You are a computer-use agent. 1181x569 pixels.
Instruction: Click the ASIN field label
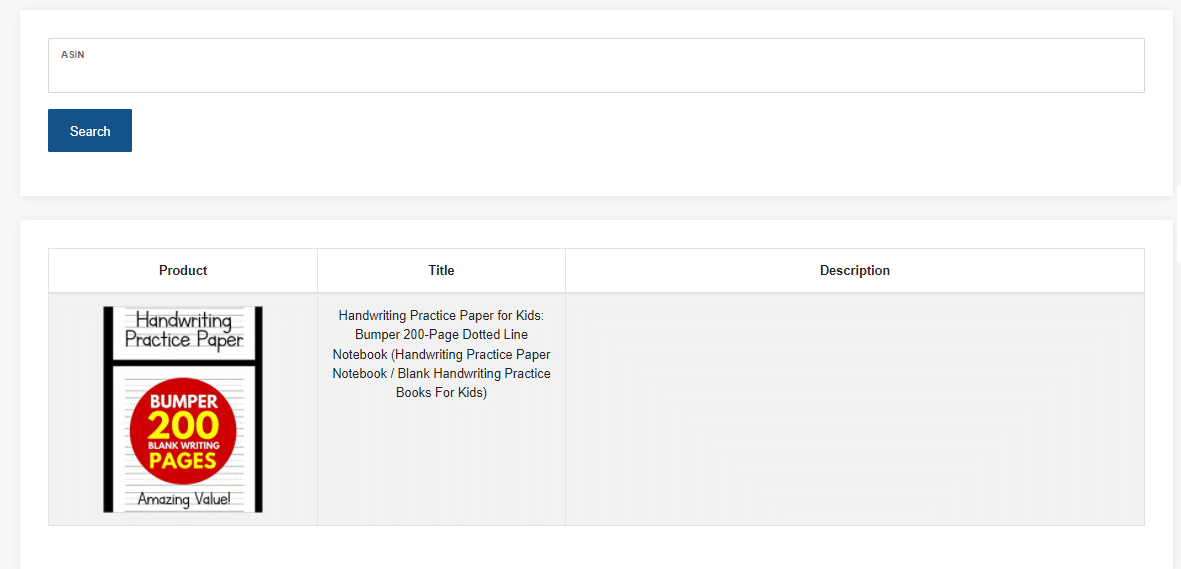pos(72,55)
